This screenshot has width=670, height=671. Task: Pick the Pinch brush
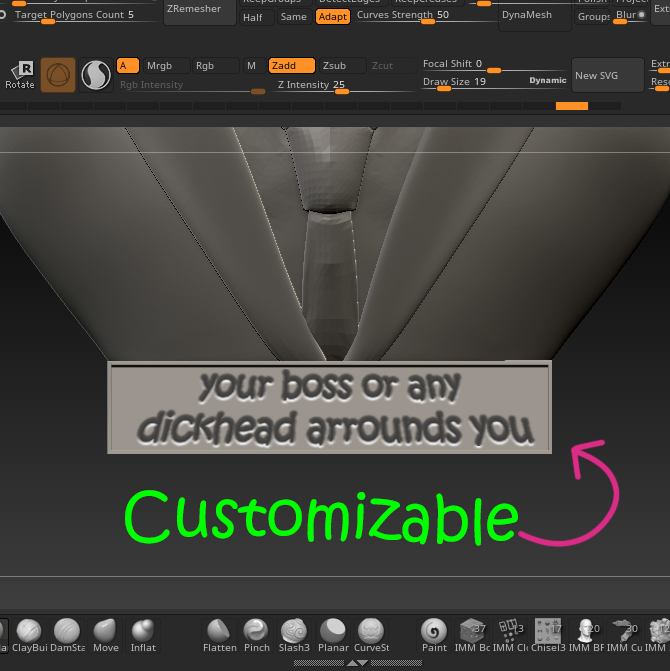coord(256,635)
